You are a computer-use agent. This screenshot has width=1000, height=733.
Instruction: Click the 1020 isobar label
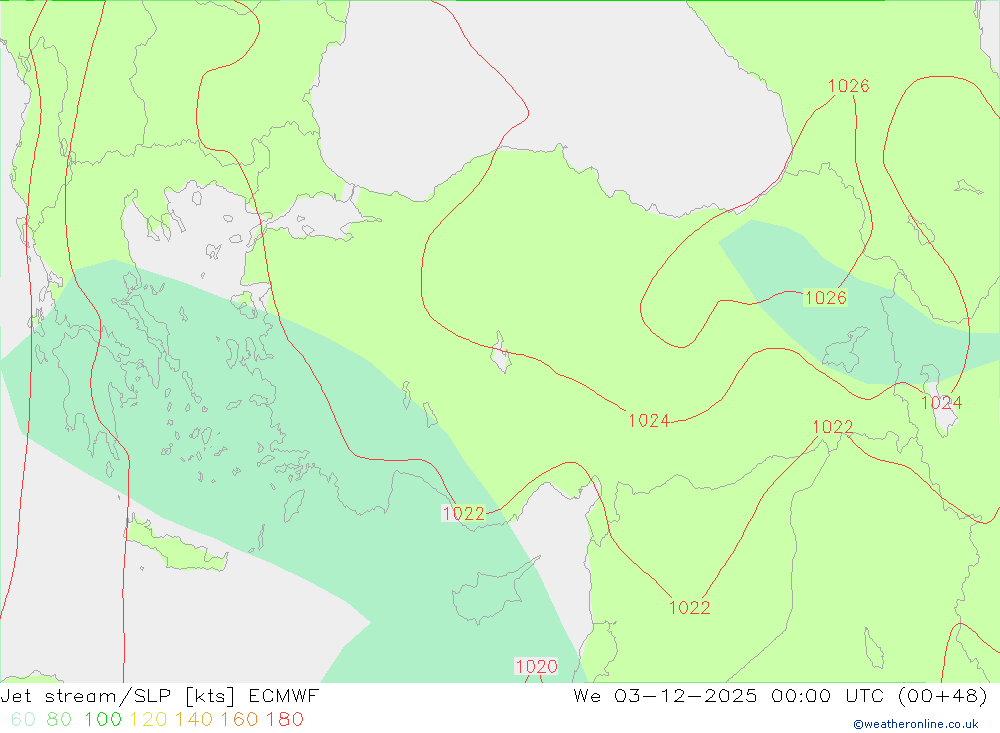click(x=536, y=667)
